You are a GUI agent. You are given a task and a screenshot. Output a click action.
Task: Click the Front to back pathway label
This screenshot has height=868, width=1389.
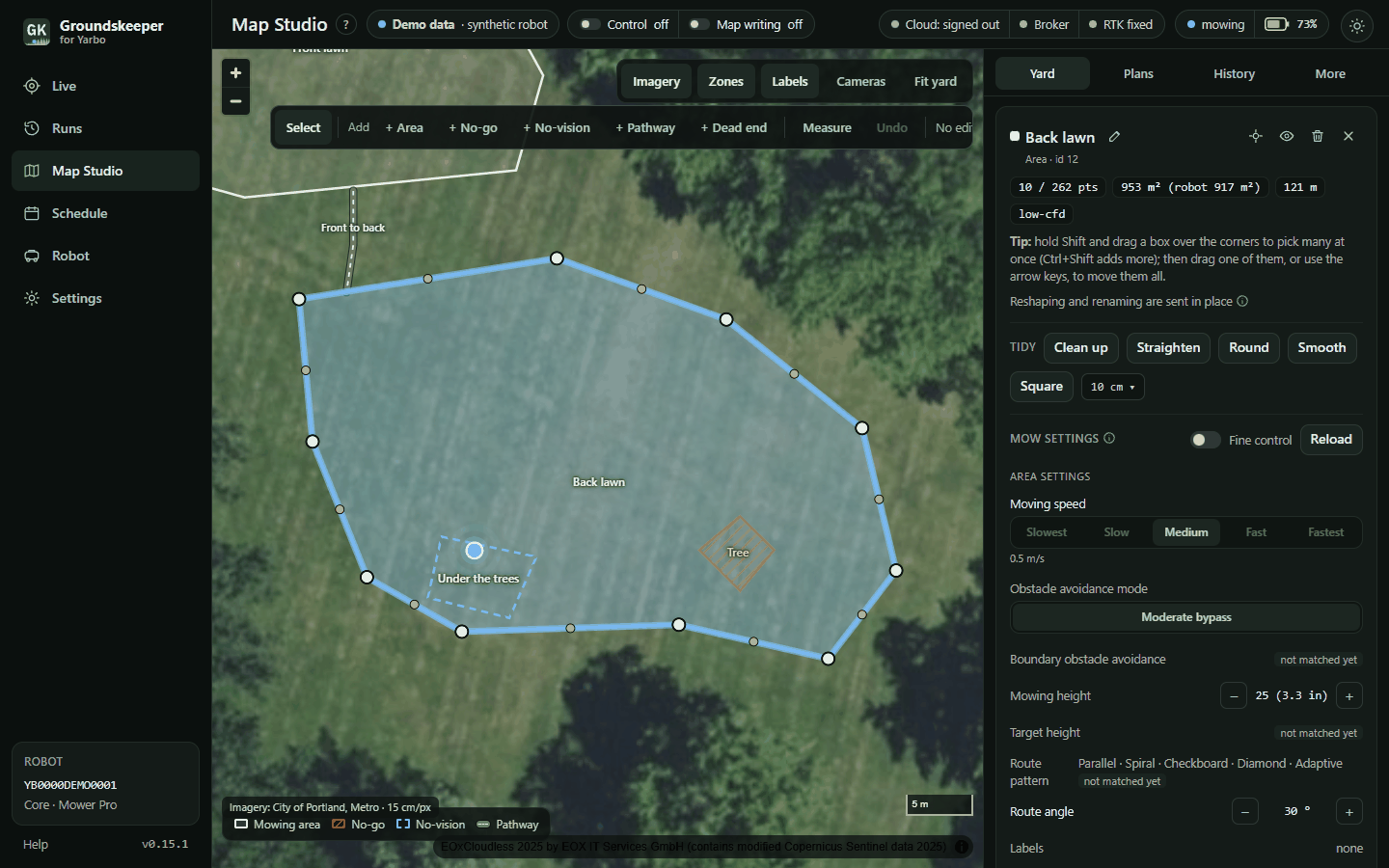click(353, 228)
